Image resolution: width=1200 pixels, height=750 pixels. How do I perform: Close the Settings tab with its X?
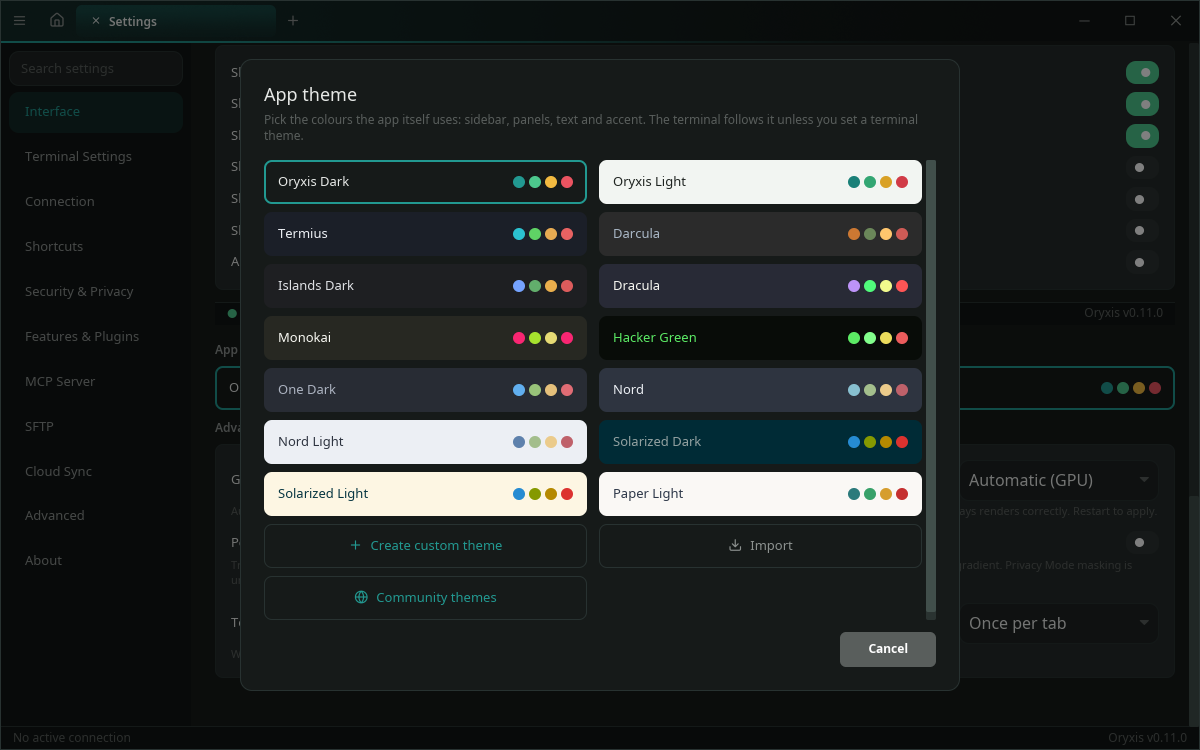(96, 21)
